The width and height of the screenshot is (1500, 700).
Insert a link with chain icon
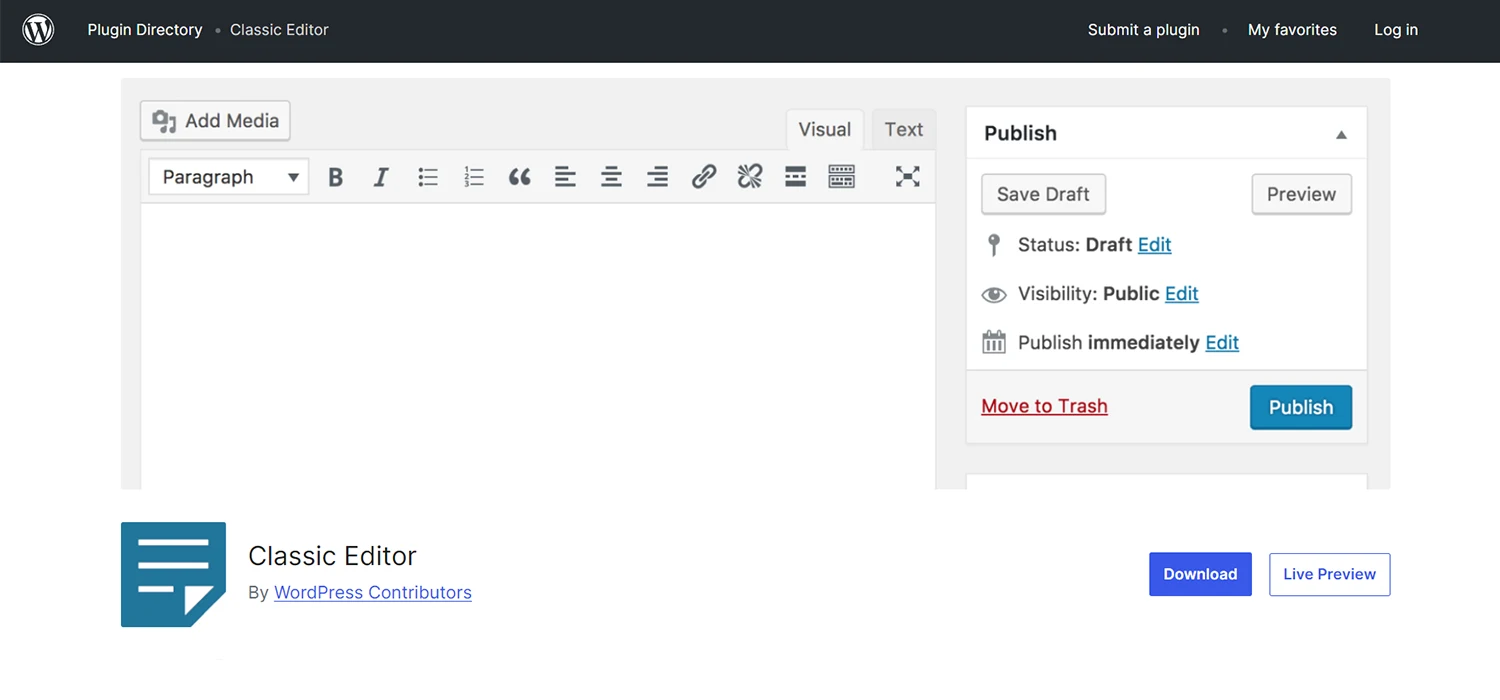[x=704, y=177]
